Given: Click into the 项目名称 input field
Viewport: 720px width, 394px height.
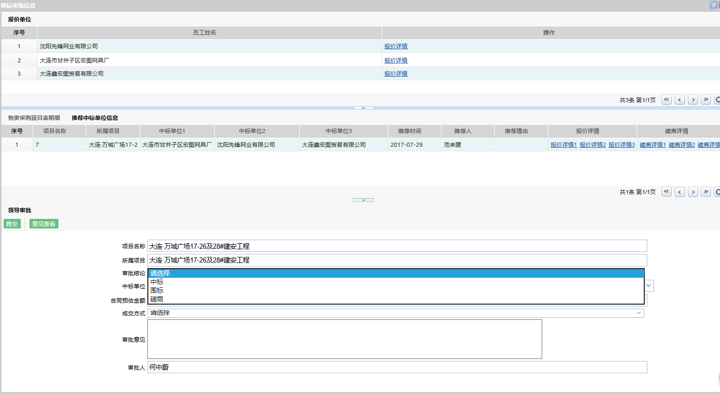Looking at the screenshot, I should (397, 246).
